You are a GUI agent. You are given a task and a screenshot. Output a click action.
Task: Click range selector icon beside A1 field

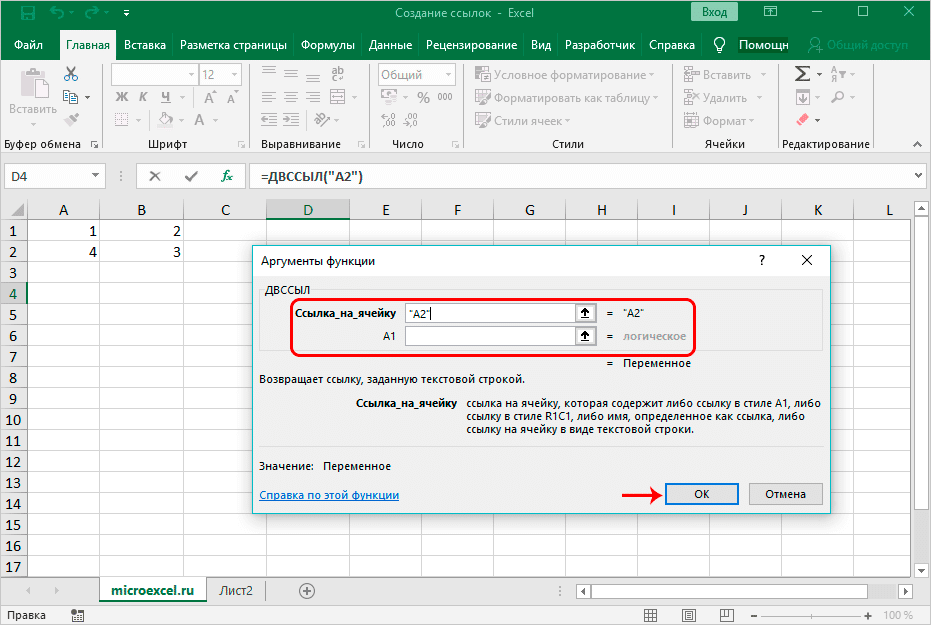pos(586,337)
